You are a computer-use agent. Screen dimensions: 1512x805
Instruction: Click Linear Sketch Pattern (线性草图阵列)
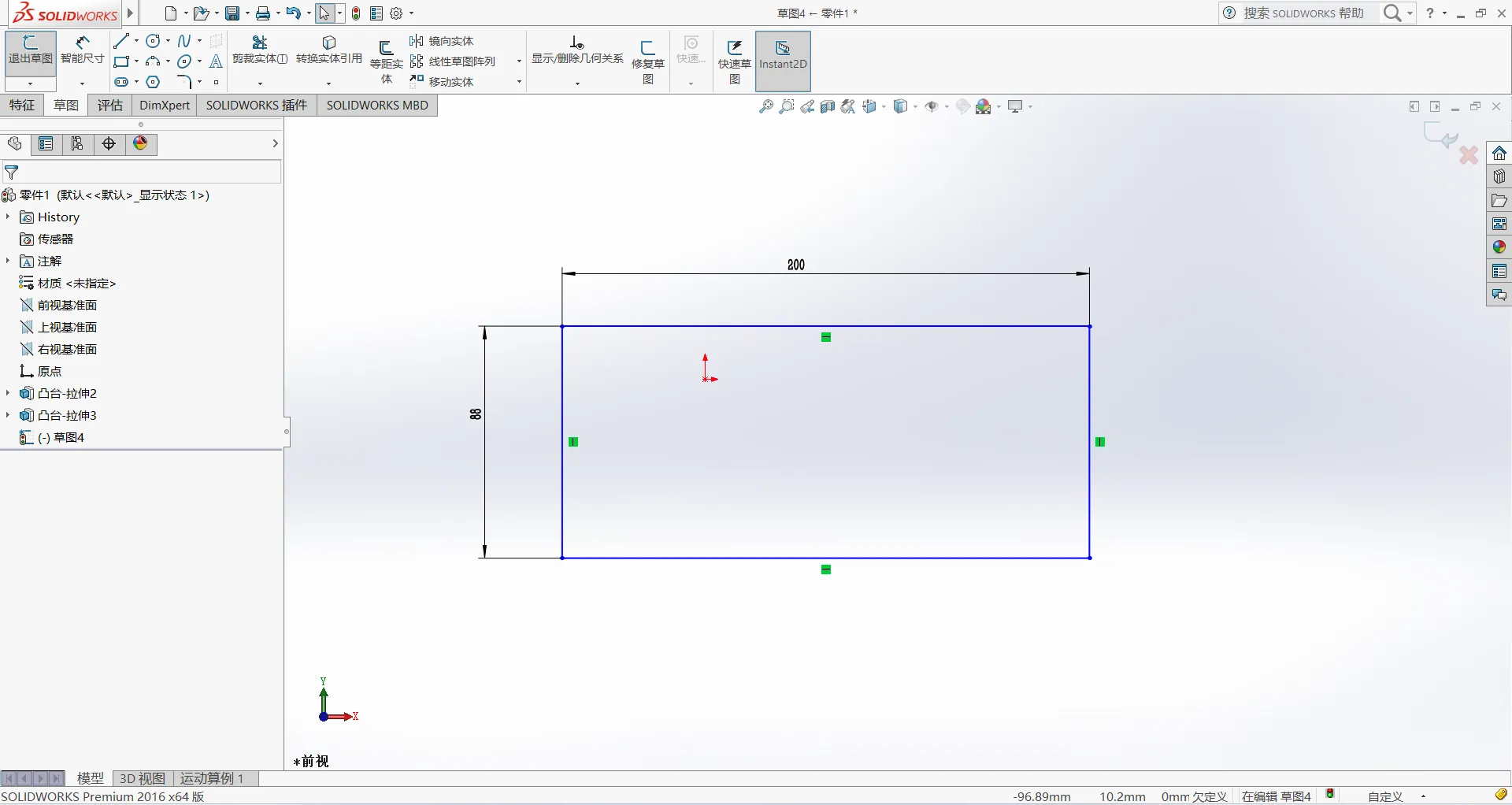click(453, 61)
